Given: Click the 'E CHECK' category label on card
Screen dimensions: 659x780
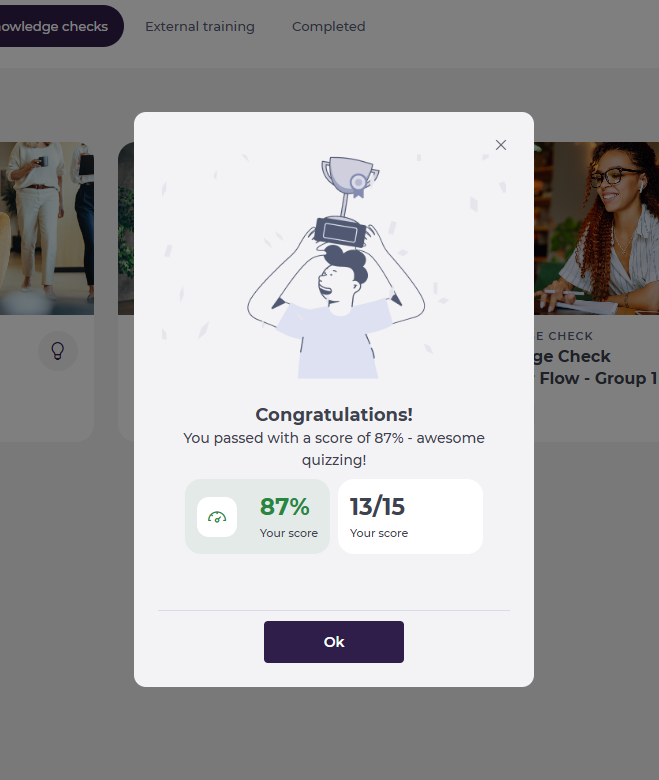Looking at the screenshot, I should pos(564,336).
